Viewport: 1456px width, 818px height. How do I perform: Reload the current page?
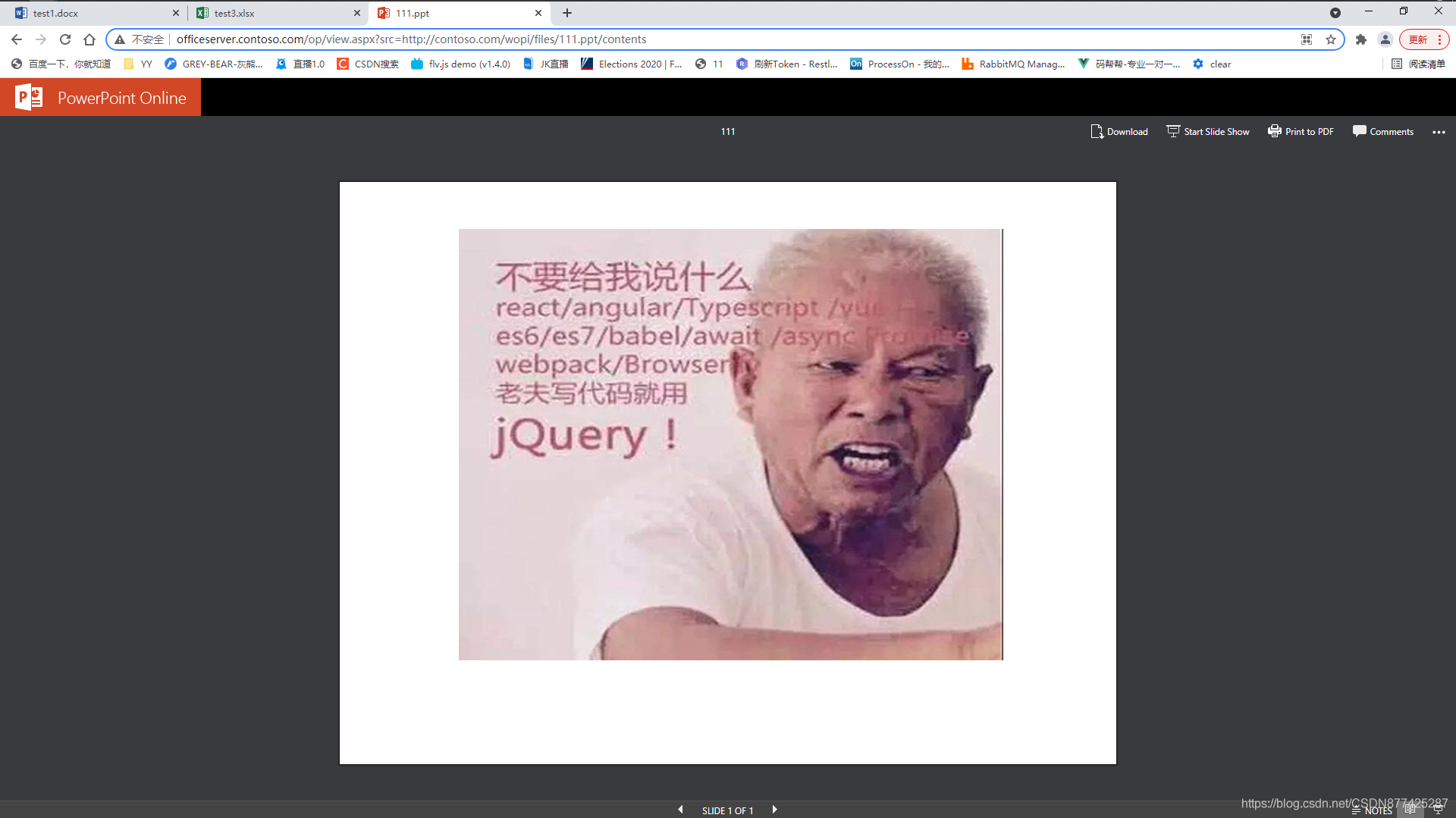(65, 39)
